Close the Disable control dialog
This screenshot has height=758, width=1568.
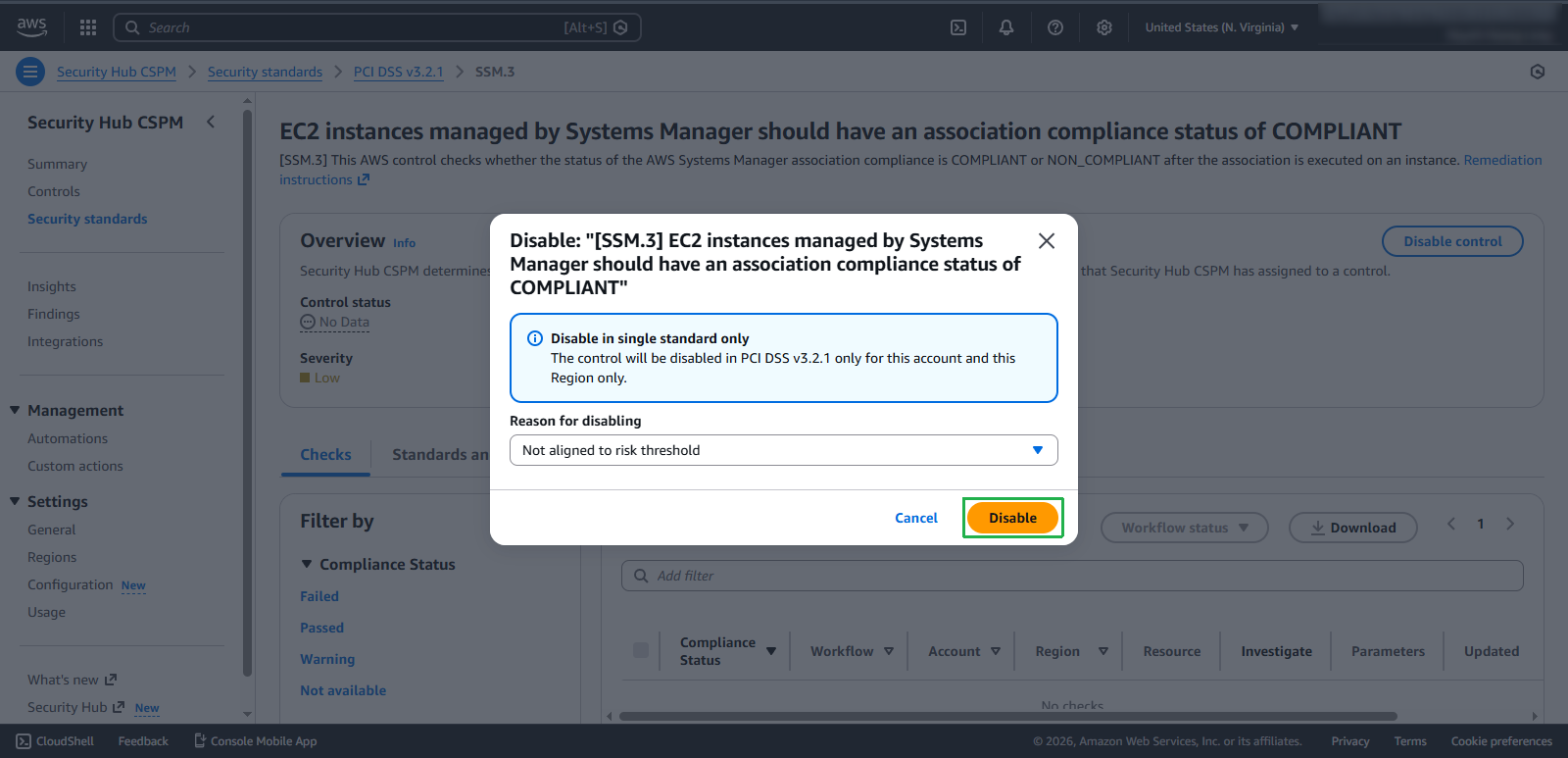coord(1047,241)
